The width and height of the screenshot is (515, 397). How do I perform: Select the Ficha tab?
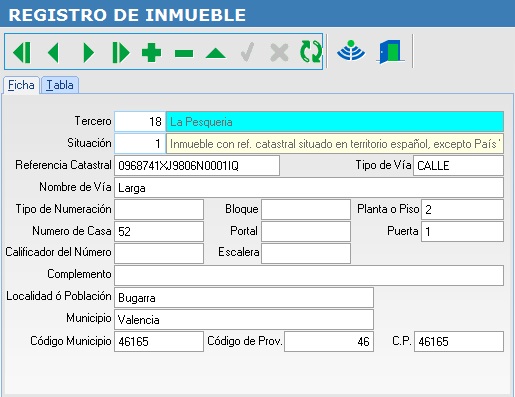(x=21, y=85)
